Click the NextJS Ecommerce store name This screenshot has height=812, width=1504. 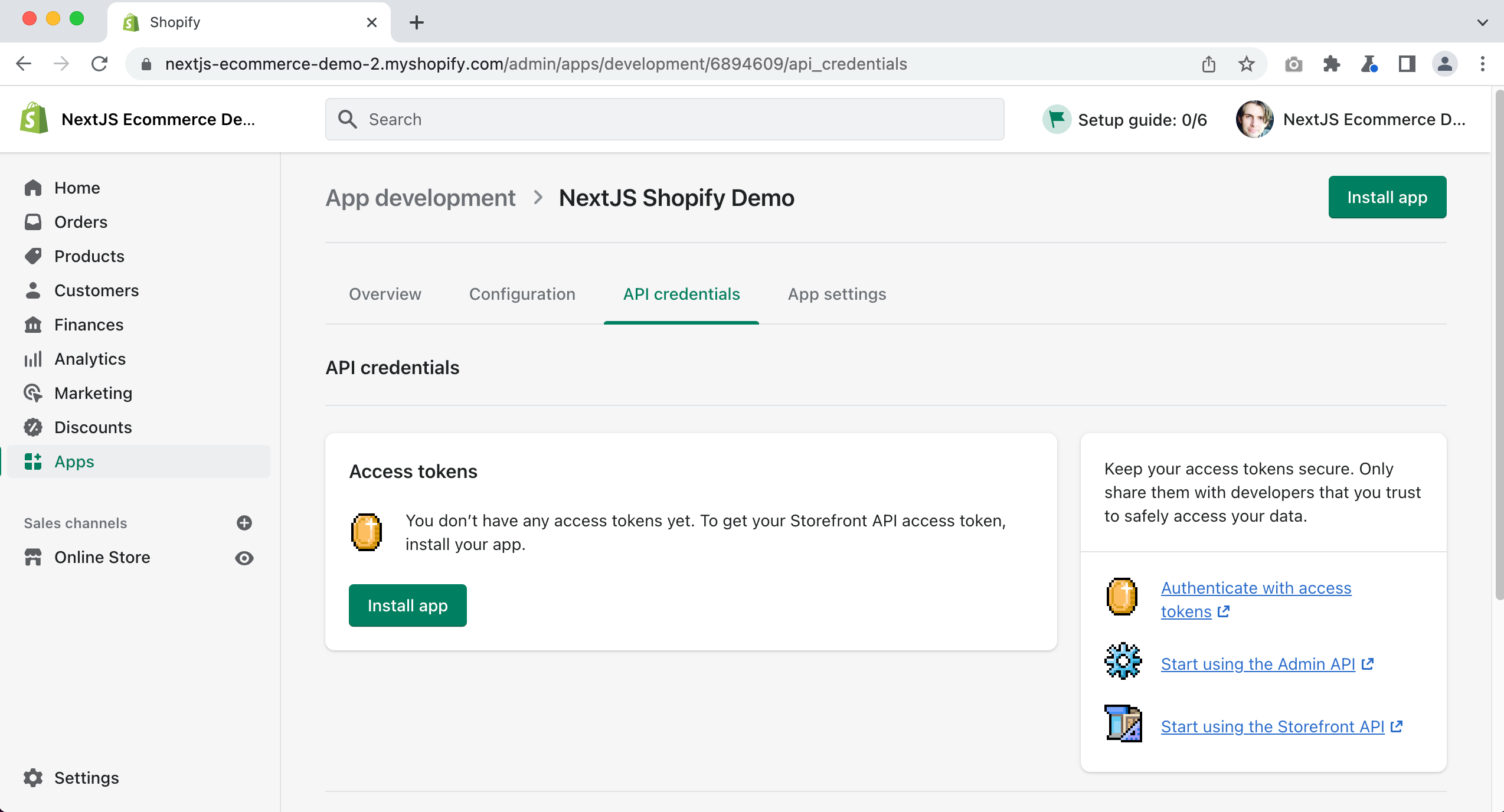(x=158, y=119)
